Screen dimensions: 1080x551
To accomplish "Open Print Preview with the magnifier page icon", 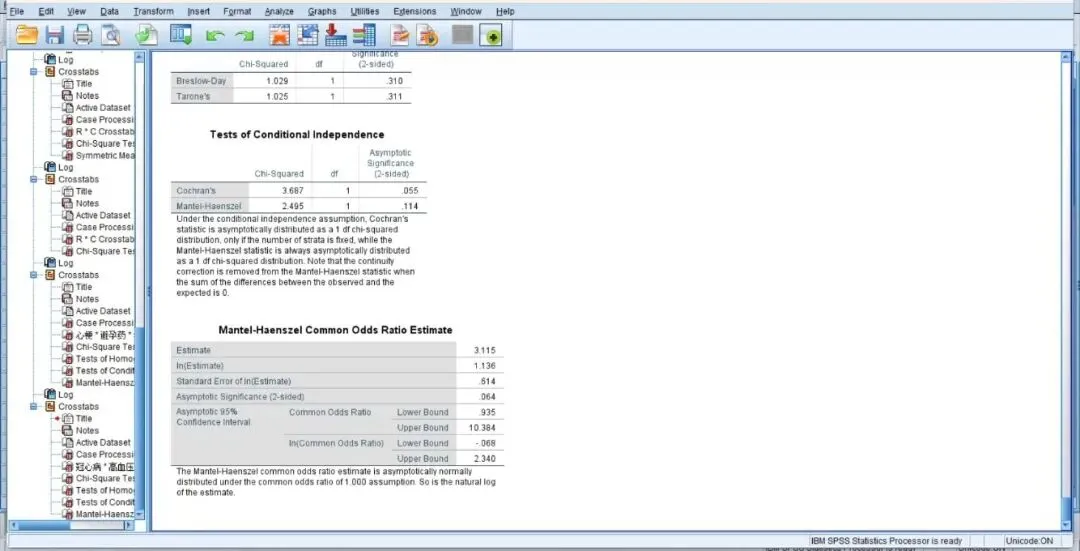I will click(x=110, y=35).
